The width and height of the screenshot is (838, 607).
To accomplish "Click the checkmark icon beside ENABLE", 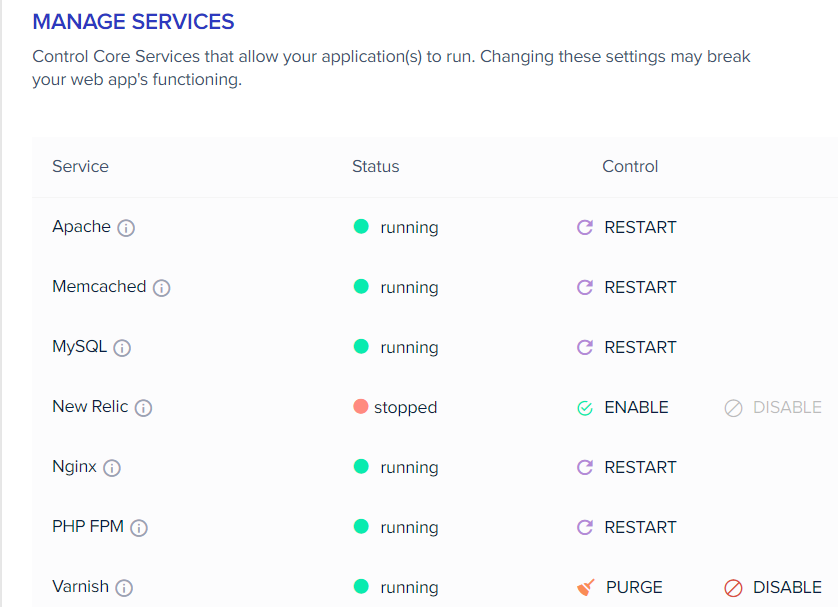I will click(585, 407).
